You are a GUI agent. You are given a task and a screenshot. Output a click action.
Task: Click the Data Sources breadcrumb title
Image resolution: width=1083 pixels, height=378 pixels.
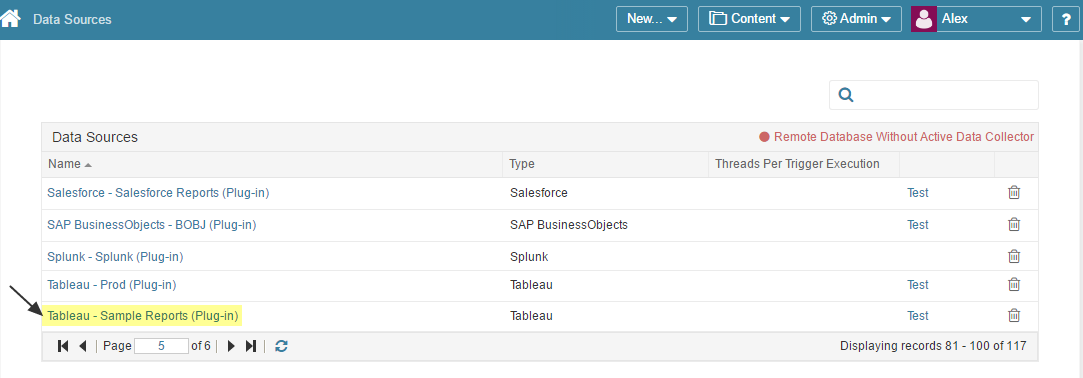[x=73, y=19]
